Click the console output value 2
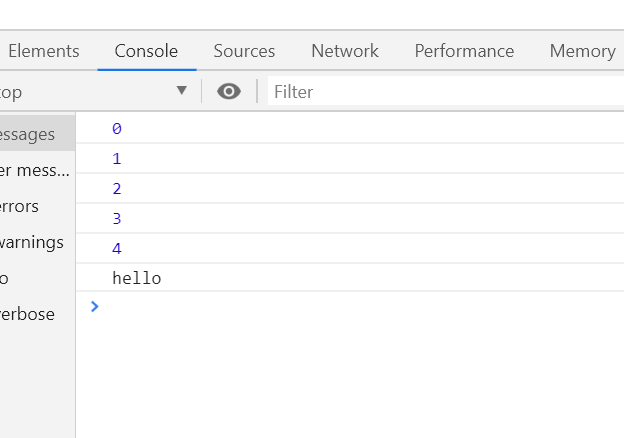 tap(117, 188)
